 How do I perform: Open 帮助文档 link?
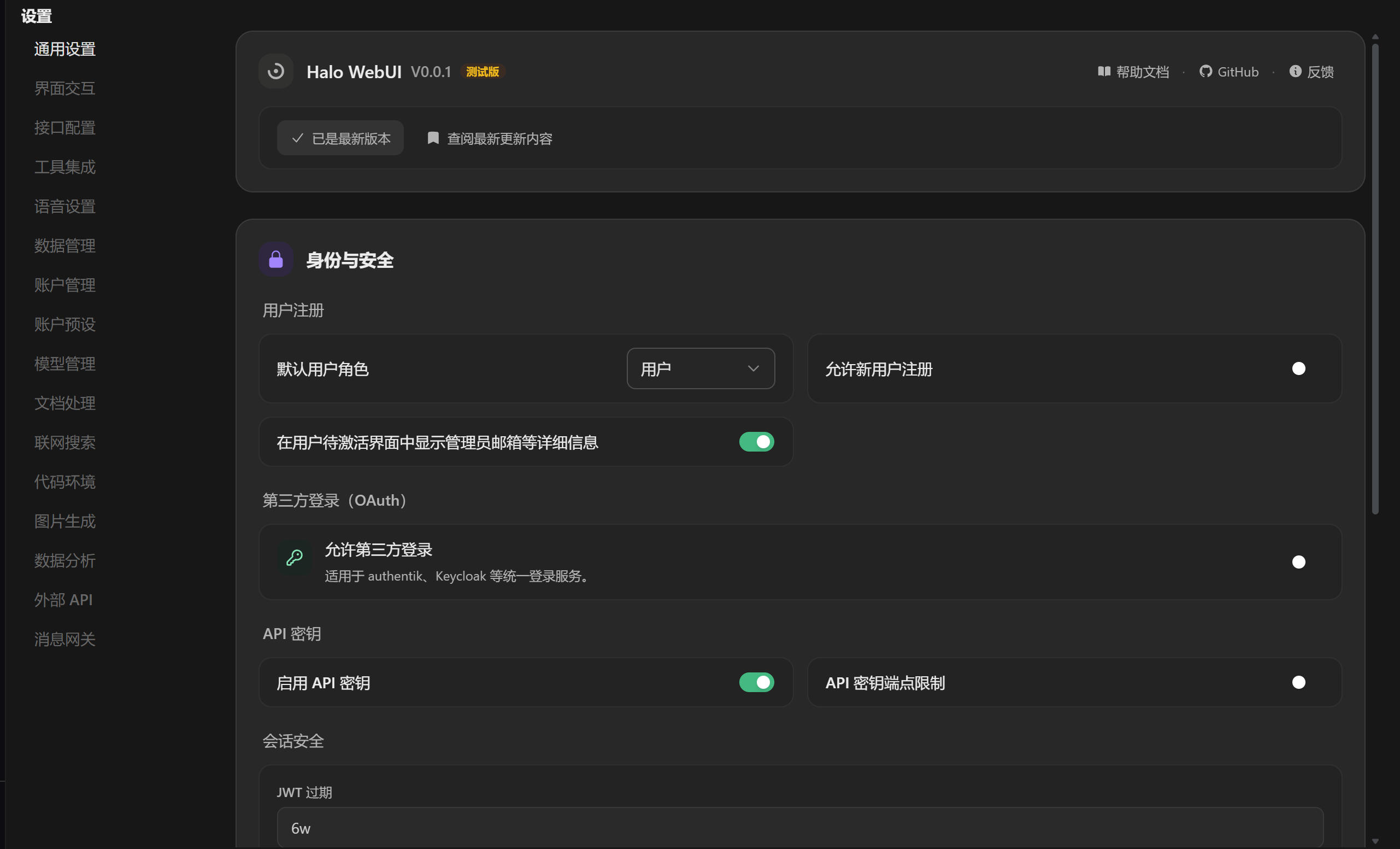coord(1133,72)
